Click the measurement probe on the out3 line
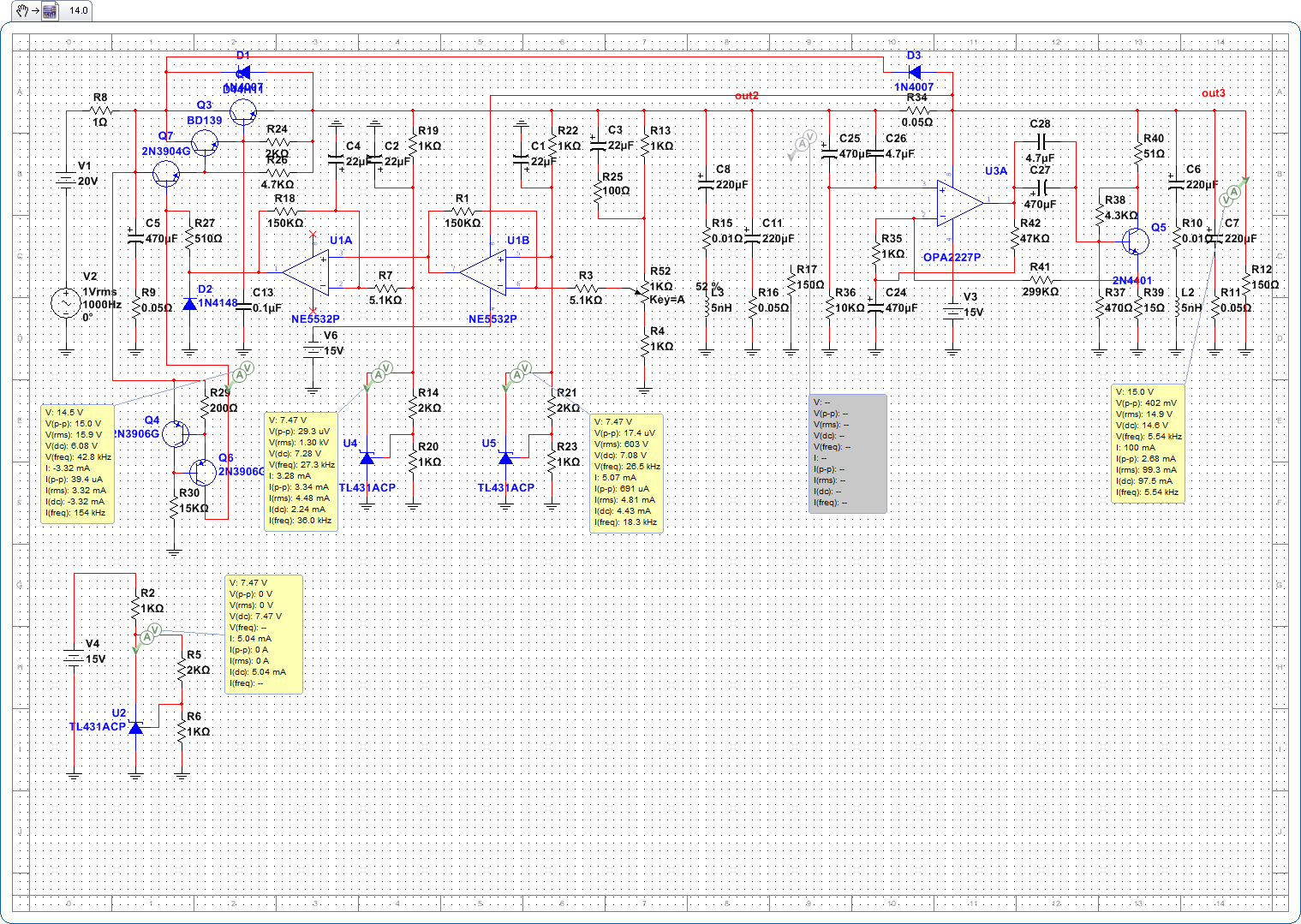The image size is (1301, 924). [x=1234, y=192]
